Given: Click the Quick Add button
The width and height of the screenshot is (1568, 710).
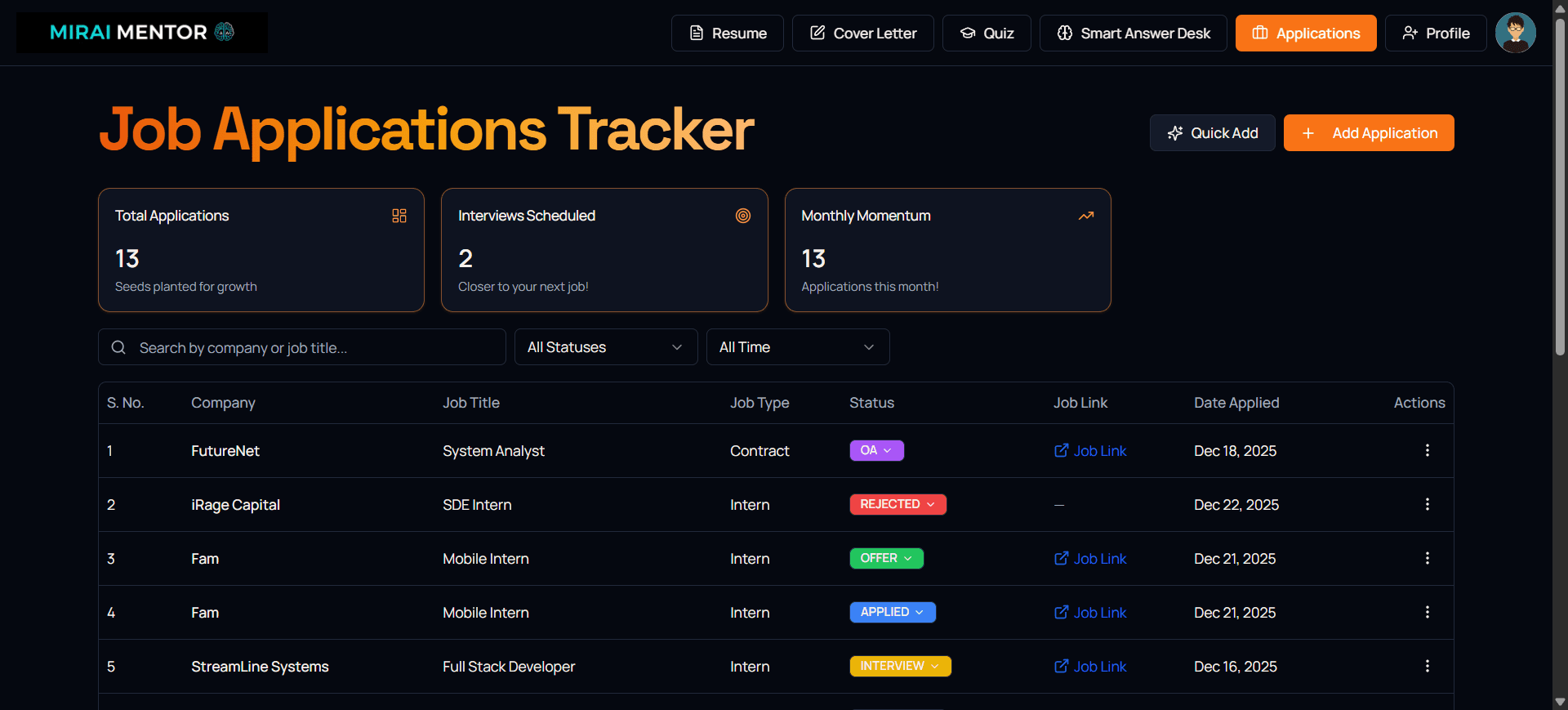Looking at the screenshot, I should (1212, 133).
